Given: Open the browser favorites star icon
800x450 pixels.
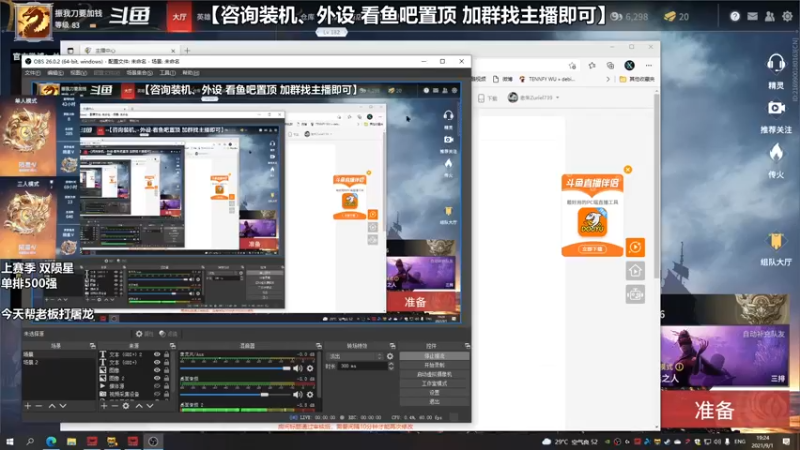Looking at the screenshot, I should 591,65.
